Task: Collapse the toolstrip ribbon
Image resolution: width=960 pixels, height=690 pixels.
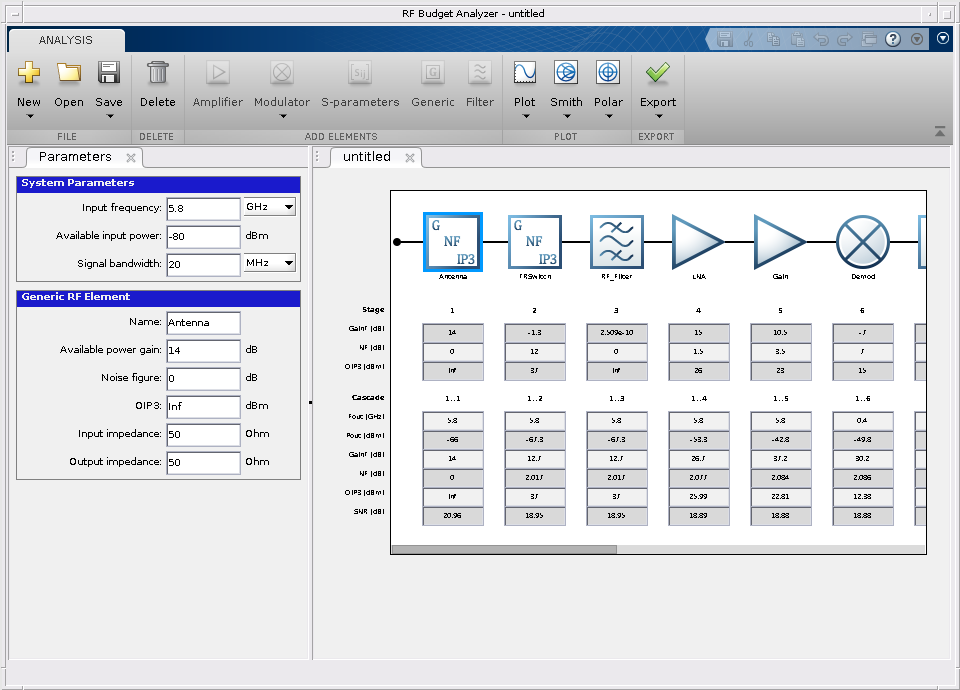Action: tap(940, 131)
